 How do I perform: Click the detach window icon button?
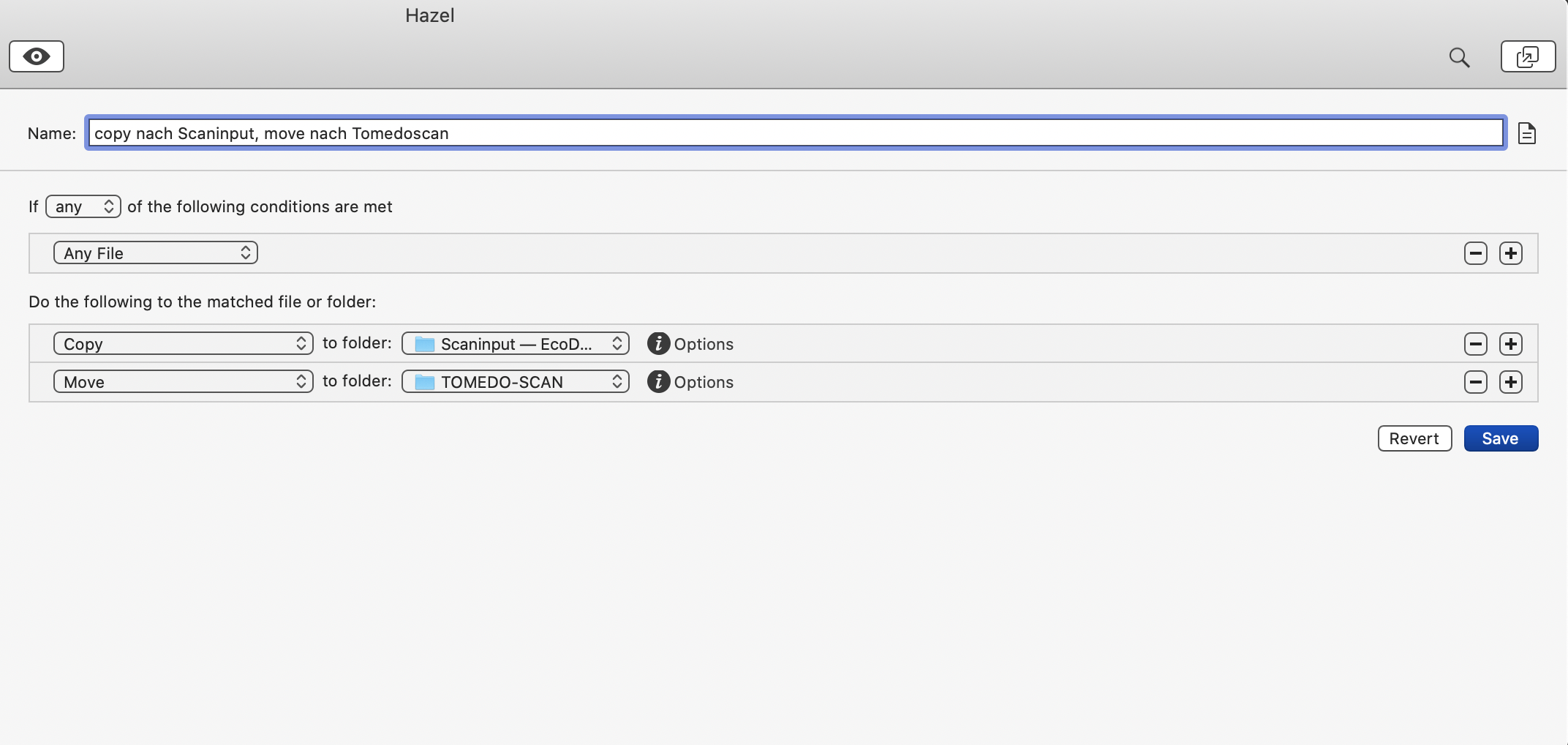1528,56
